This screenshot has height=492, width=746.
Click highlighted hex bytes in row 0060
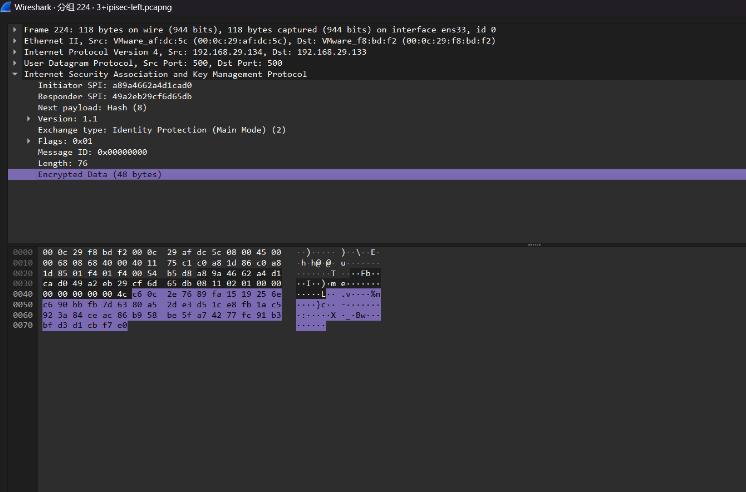click(162, 315)
